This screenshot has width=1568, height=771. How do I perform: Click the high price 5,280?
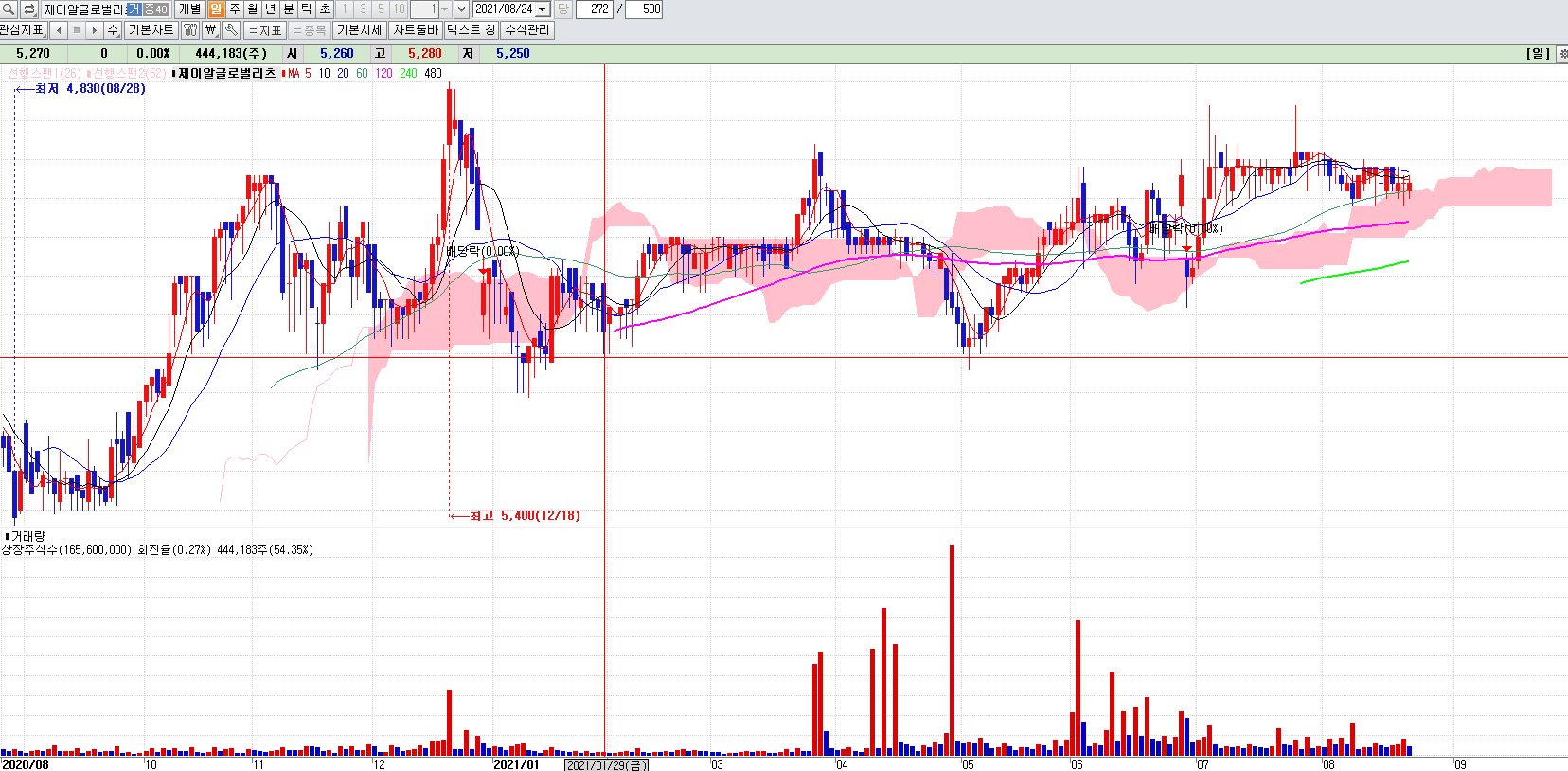tap(425, 54)
